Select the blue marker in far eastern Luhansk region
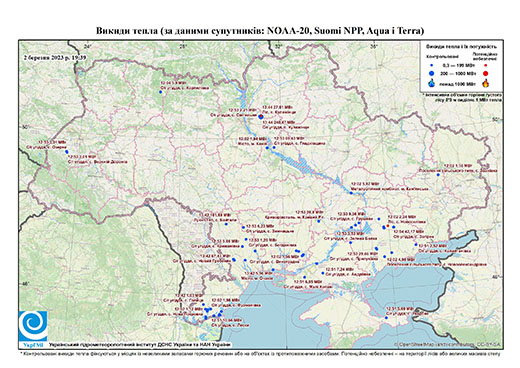Screen dimensions: 520x368 438,175
